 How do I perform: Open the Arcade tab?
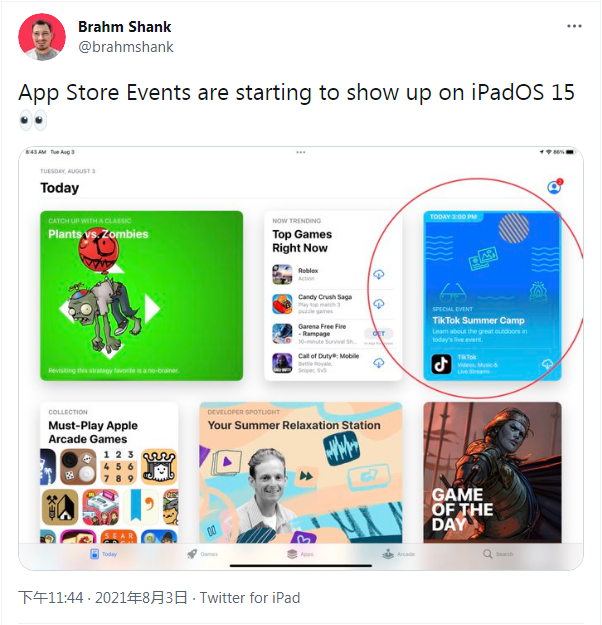[399, 554]
